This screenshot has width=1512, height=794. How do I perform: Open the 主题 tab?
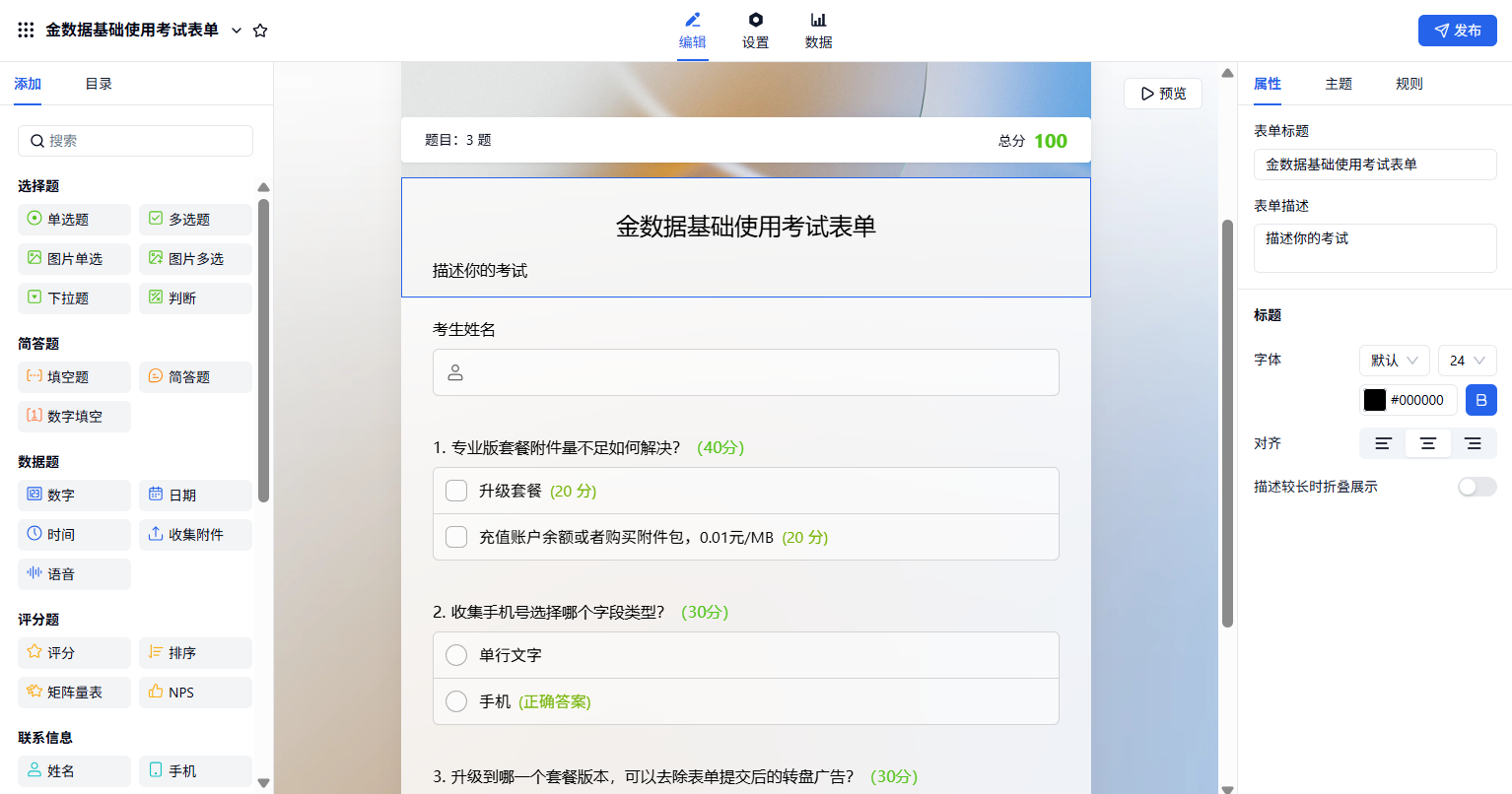1338,84
